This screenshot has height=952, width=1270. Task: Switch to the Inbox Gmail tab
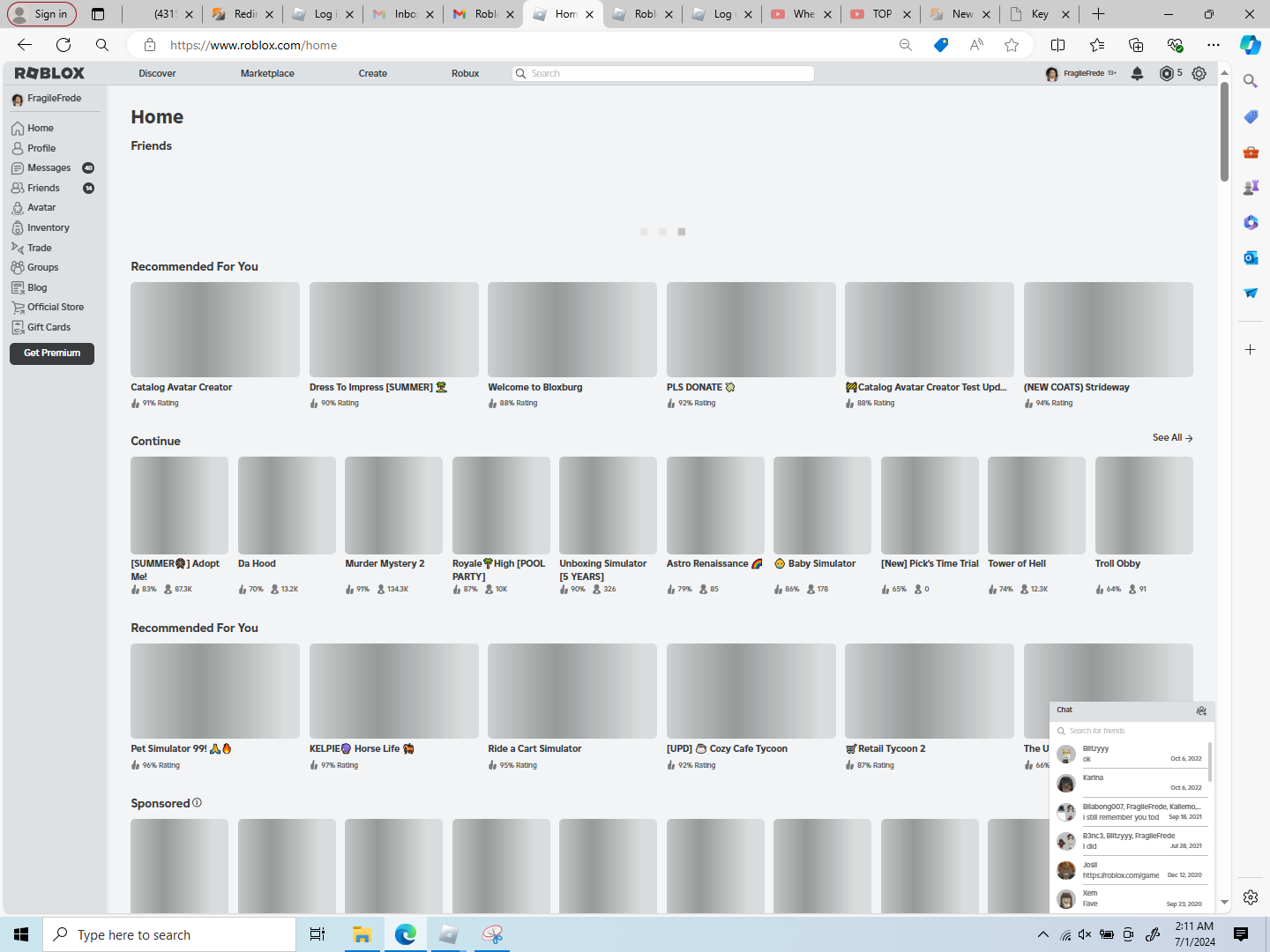tap(404, 14)
